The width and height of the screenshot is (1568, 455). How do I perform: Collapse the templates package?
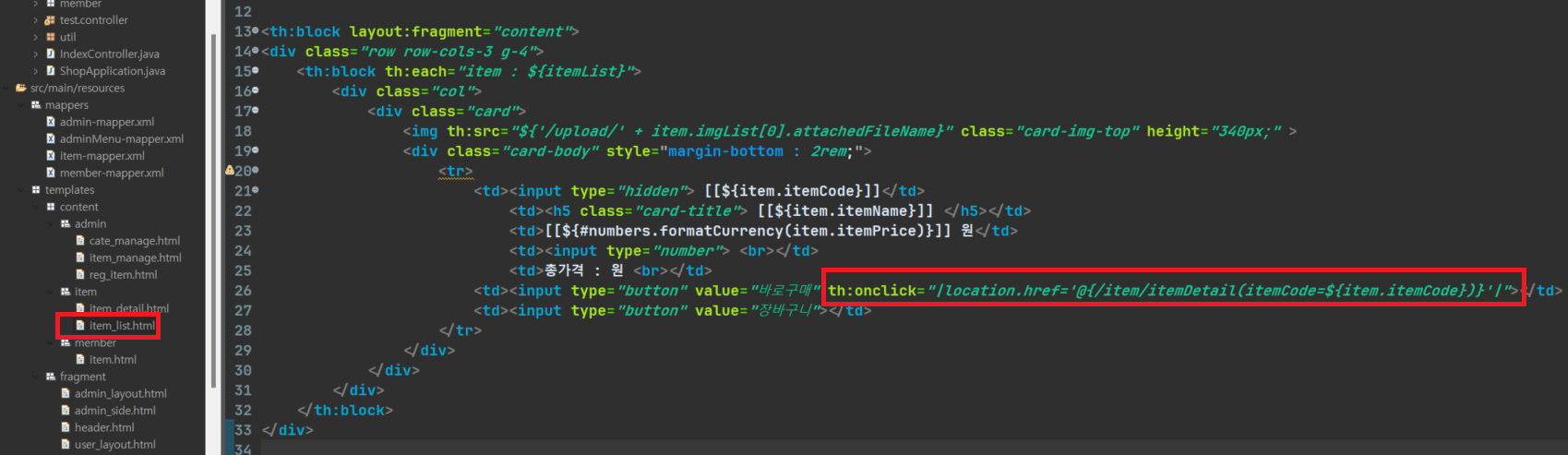click(22, 190)
